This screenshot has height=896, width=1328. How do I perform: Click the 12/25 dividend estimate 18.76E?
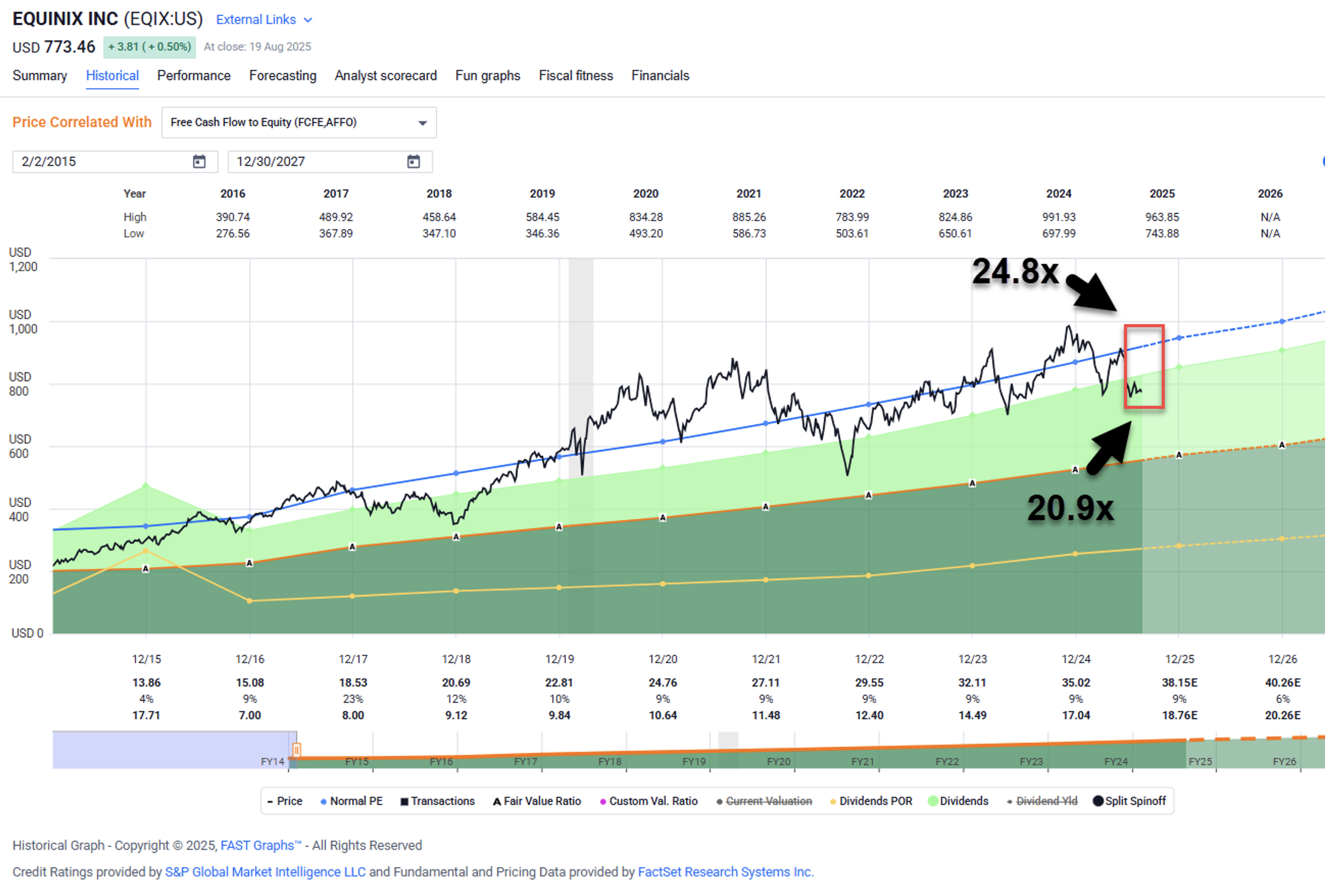point(1179,715)
